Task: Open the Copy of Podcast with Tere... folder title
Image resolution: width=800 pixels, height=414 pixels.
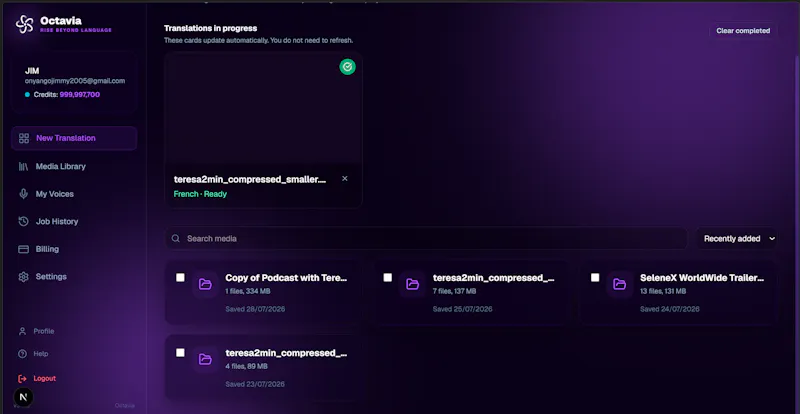Action: 286,278
